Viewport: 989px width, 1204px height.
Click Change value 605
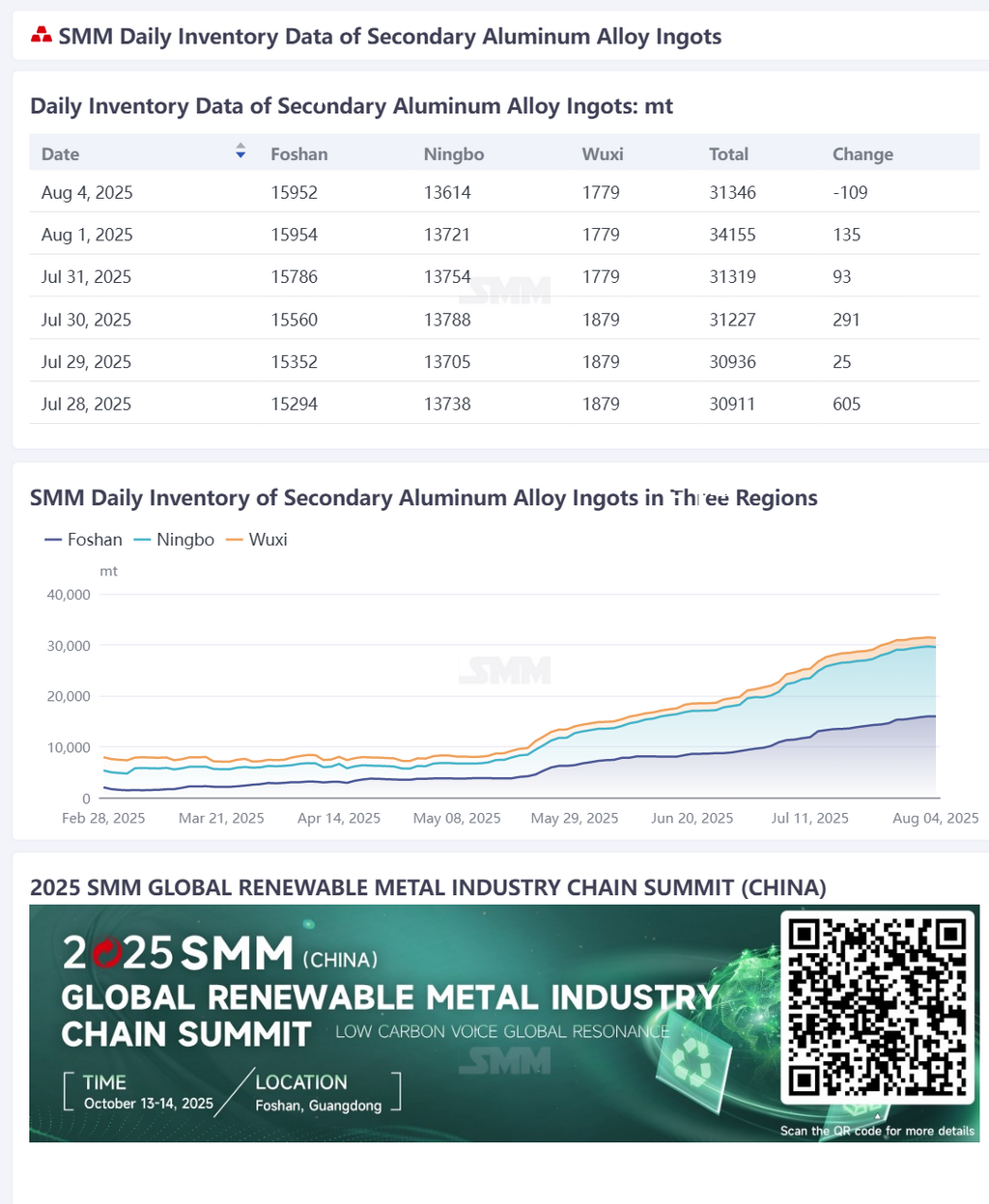pos(847,405)
